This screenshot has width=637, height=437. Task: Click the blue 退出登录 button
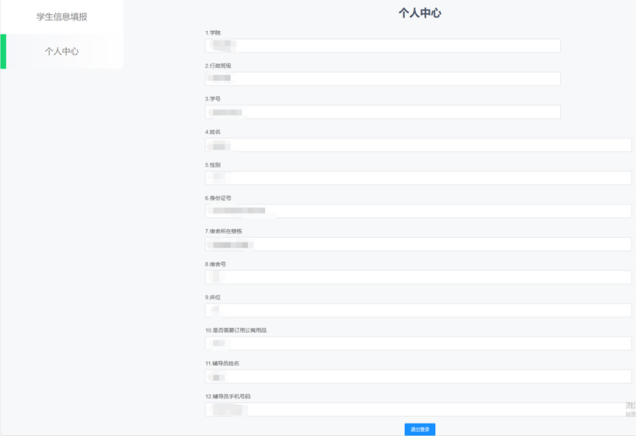(x=420, y=429)
